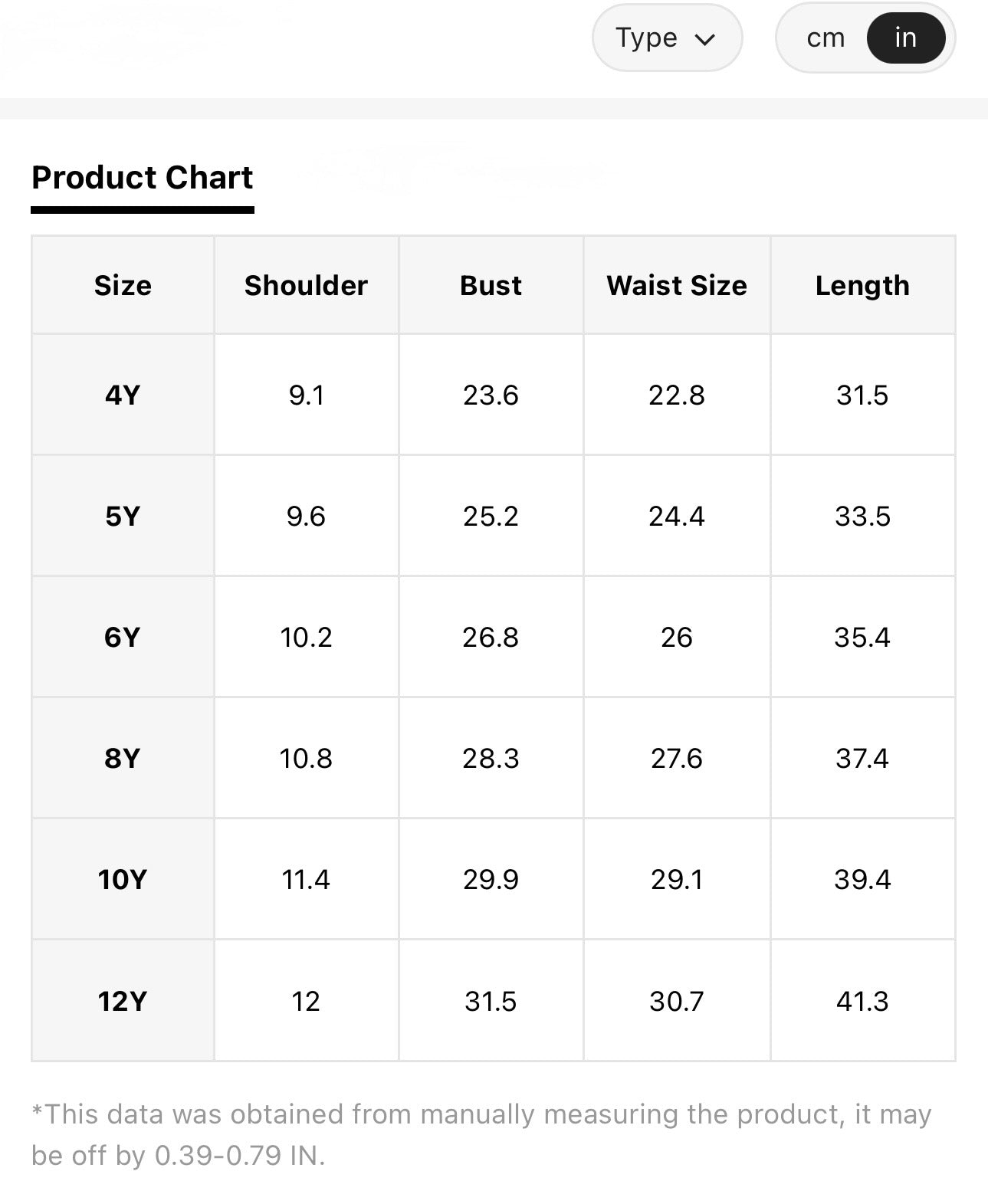Click the chevron arrow beside Type
The width and height of the screenshot is (988, 1204).
point(704,39)
